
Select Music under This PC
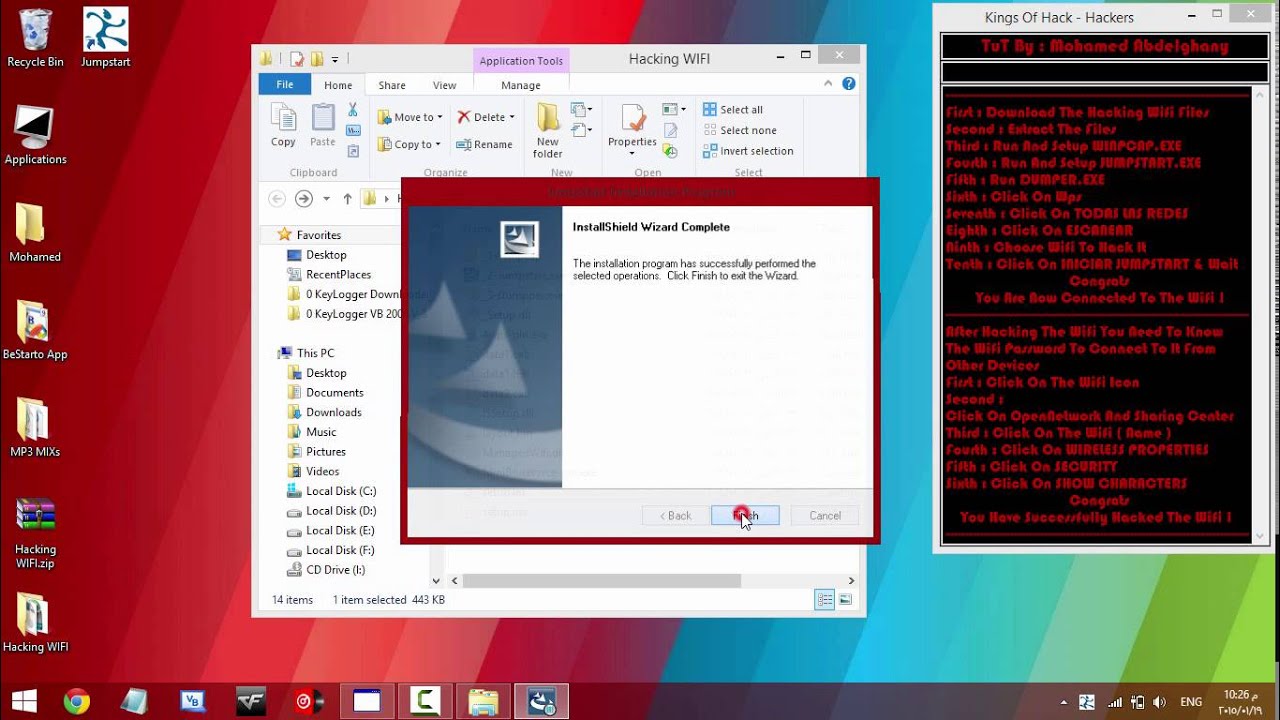tap(321, 432)
